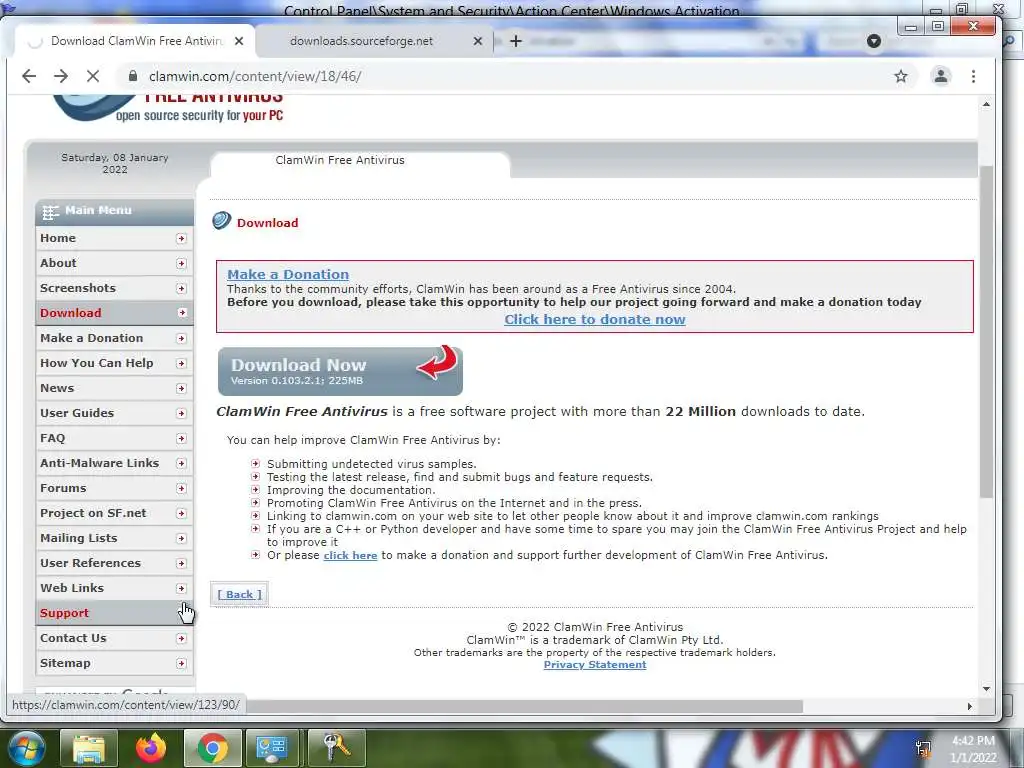Click the arrow icon beside Forums
This screenshot has height=768, width=1024.
(182, 488)
